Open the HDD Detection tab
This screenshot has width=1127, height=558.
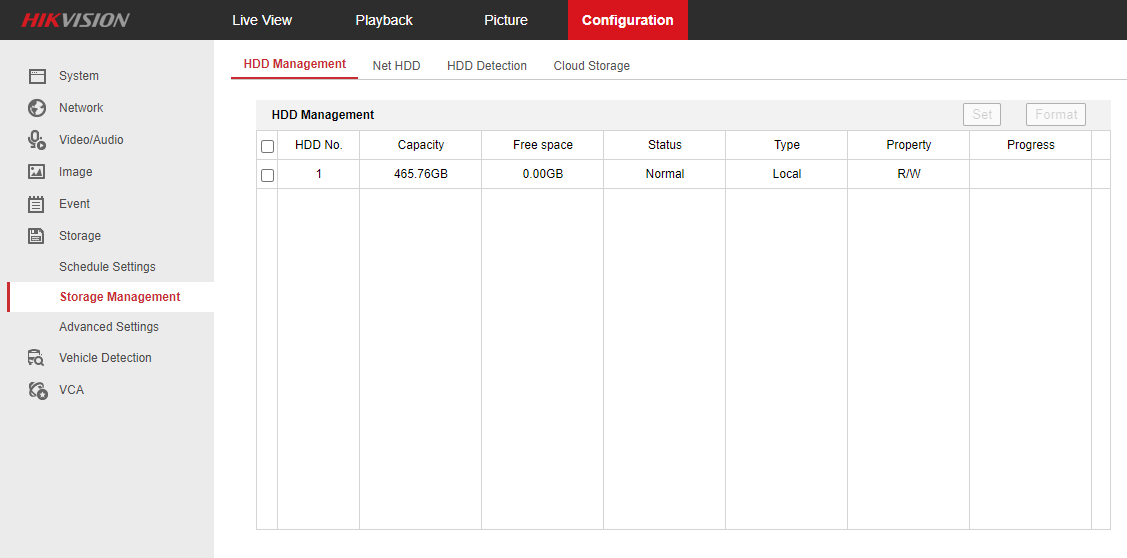[x=487, y=66]
